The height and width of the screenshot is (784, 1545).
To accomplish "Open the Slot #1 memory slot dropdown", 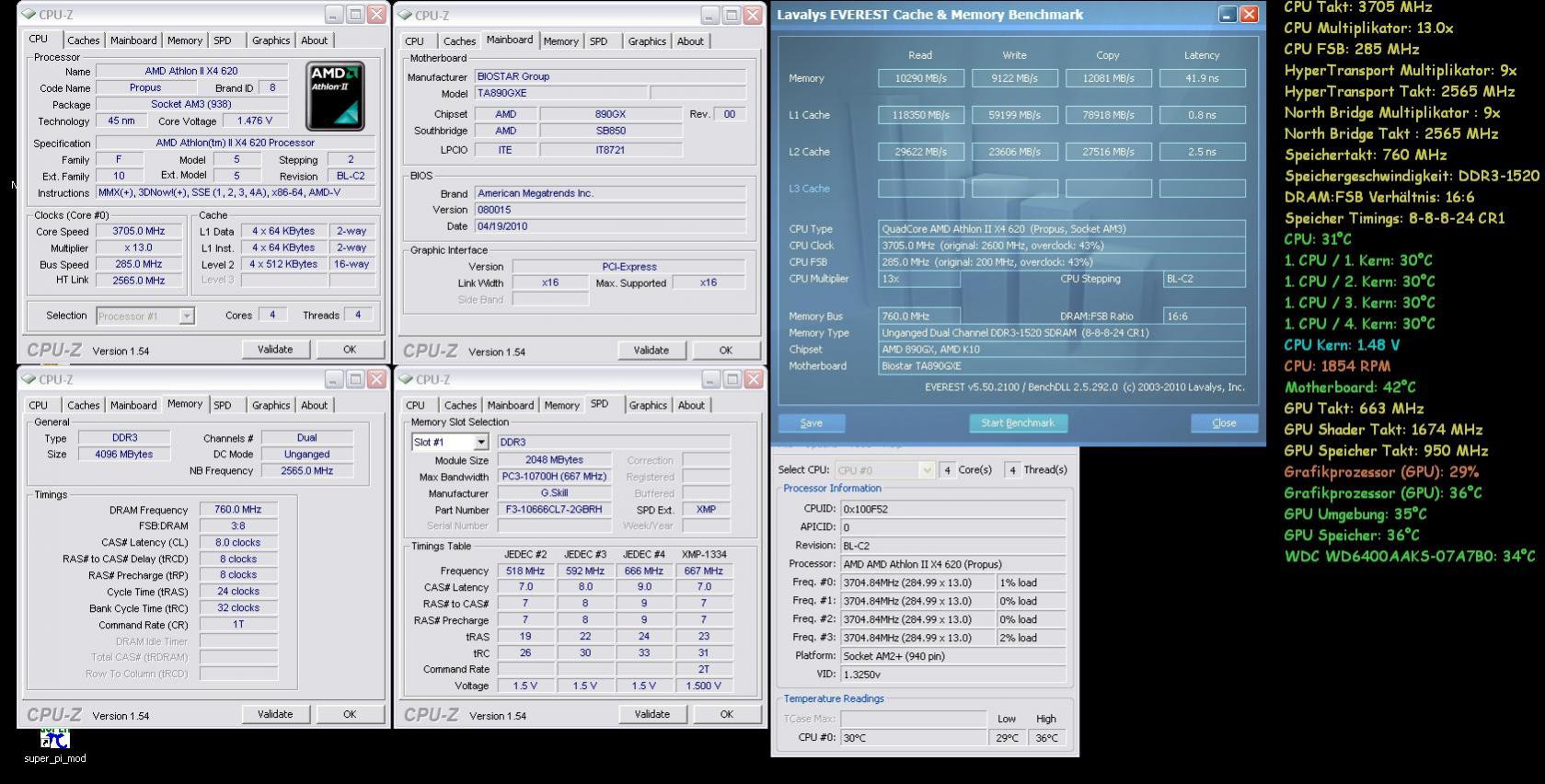I will point(480,443).
